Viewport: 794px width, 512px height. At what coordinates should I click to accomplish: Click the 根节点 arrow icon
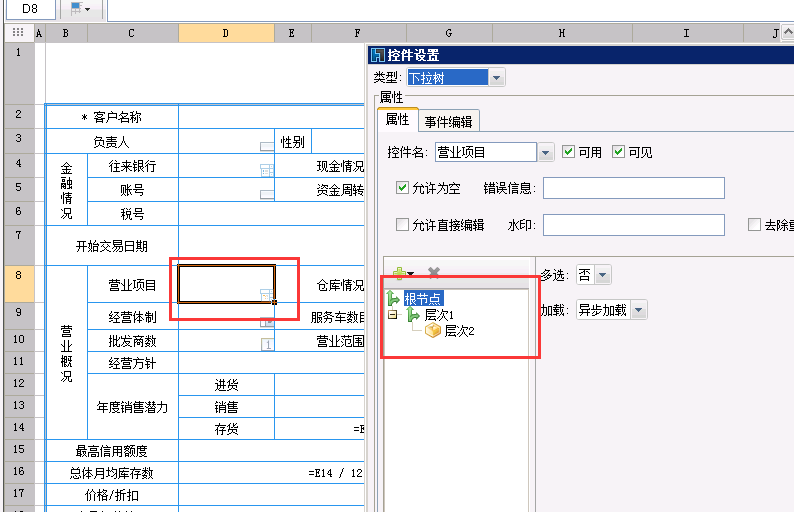[393, 298]
